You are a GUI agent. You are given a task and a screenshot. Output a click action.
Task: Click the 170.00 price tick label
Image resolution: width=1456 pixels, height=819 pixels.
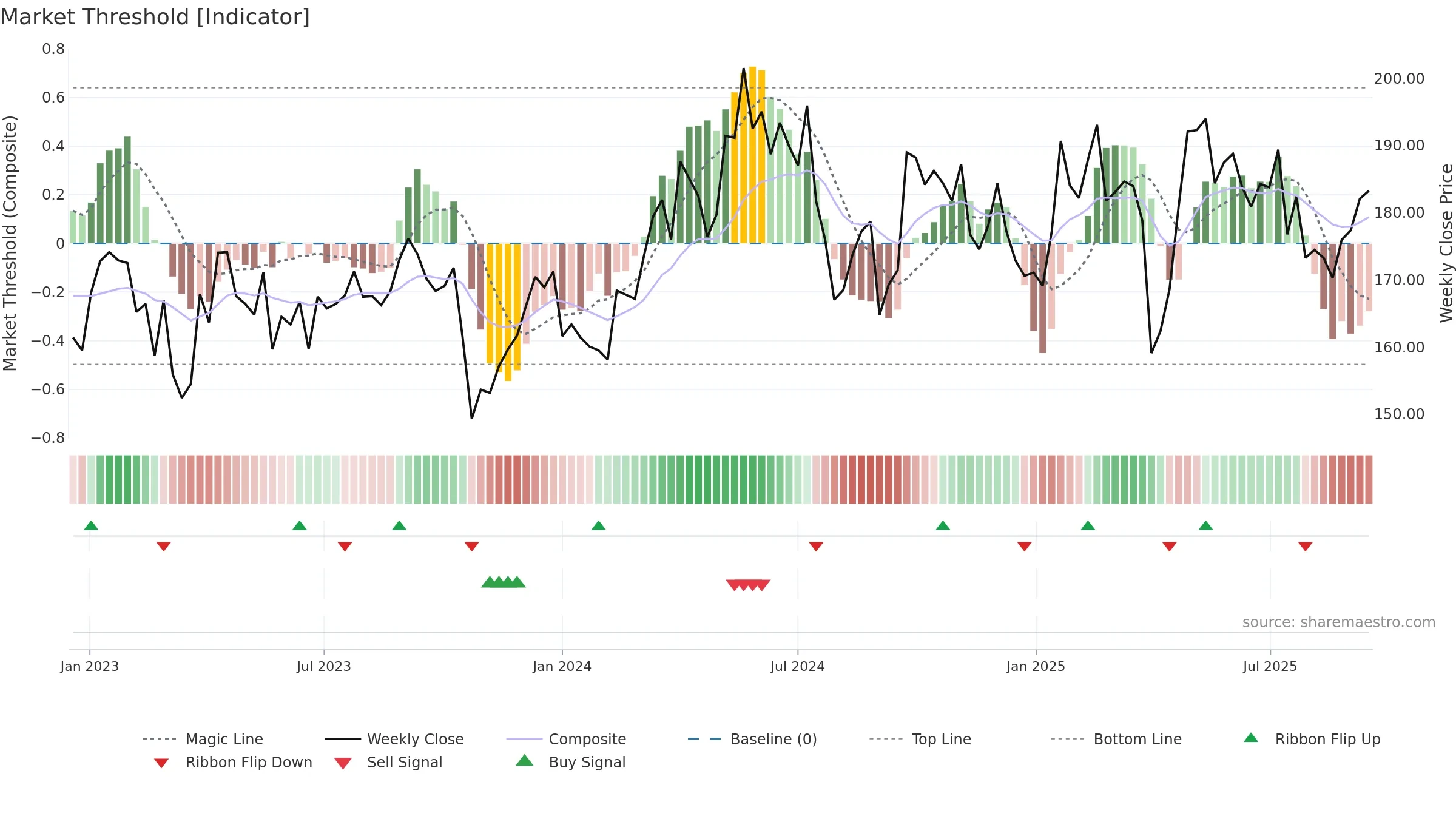pyautogui.click(x=1400, y=280)
